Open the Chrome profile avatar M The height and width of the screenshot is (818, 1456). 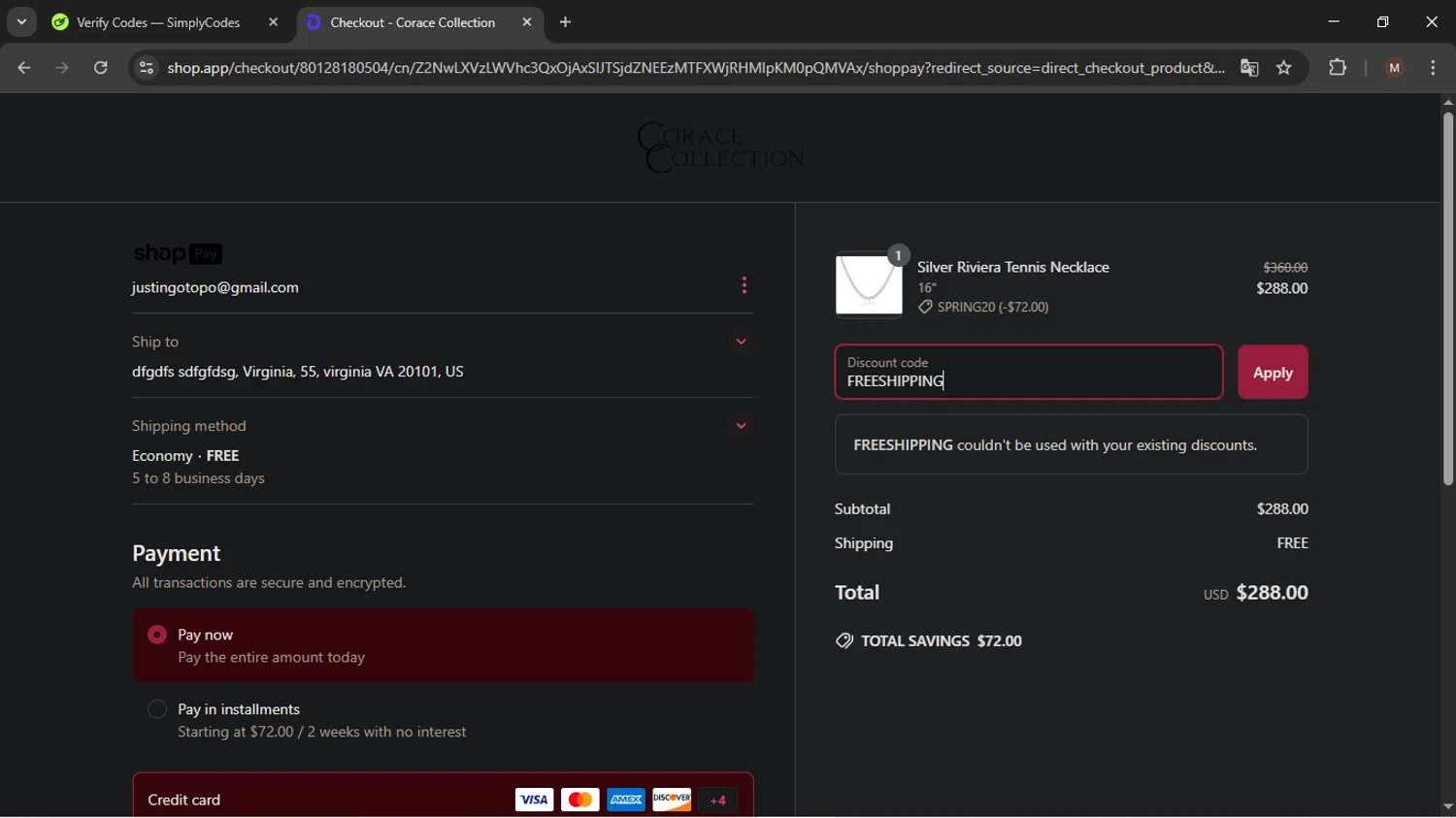[x=1395, y=68]
